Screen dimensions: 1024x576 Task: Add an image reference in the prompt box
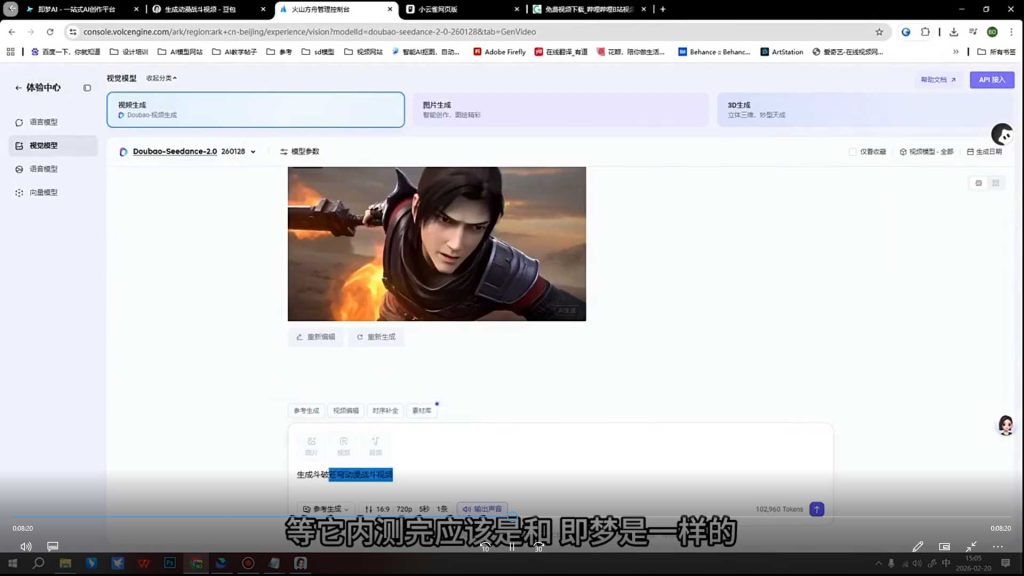tap(312, 446)
